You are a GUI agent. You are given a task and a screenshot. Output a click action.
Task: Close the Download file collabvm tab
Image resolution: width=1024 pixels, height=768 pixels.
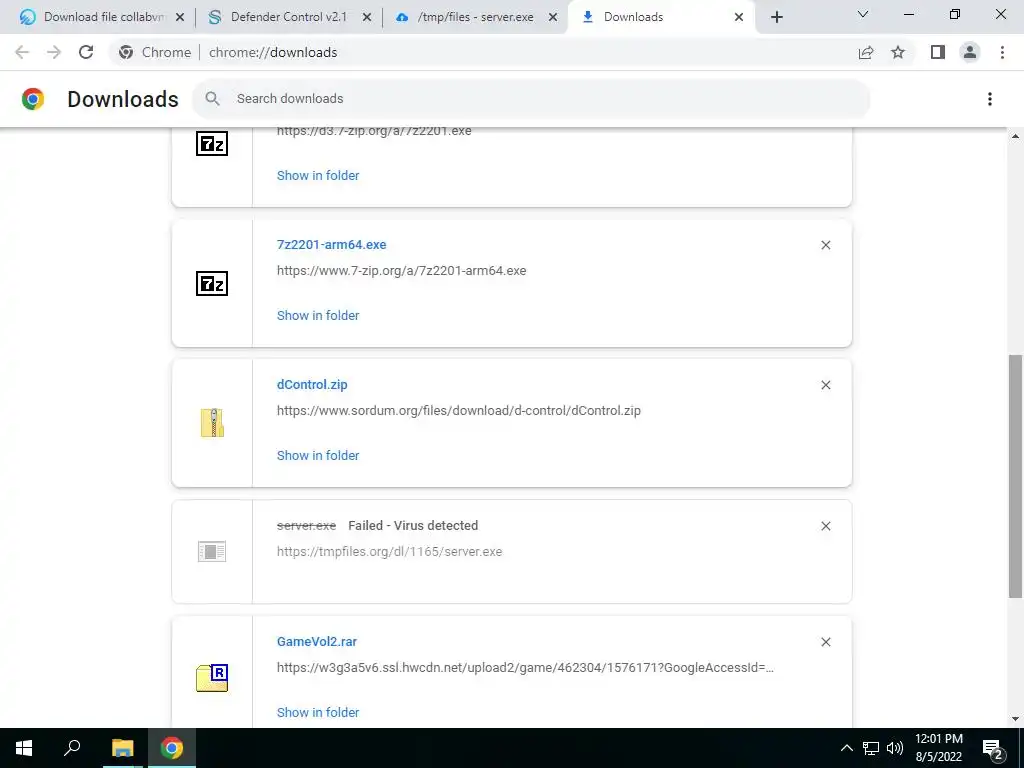coord(180,17)
